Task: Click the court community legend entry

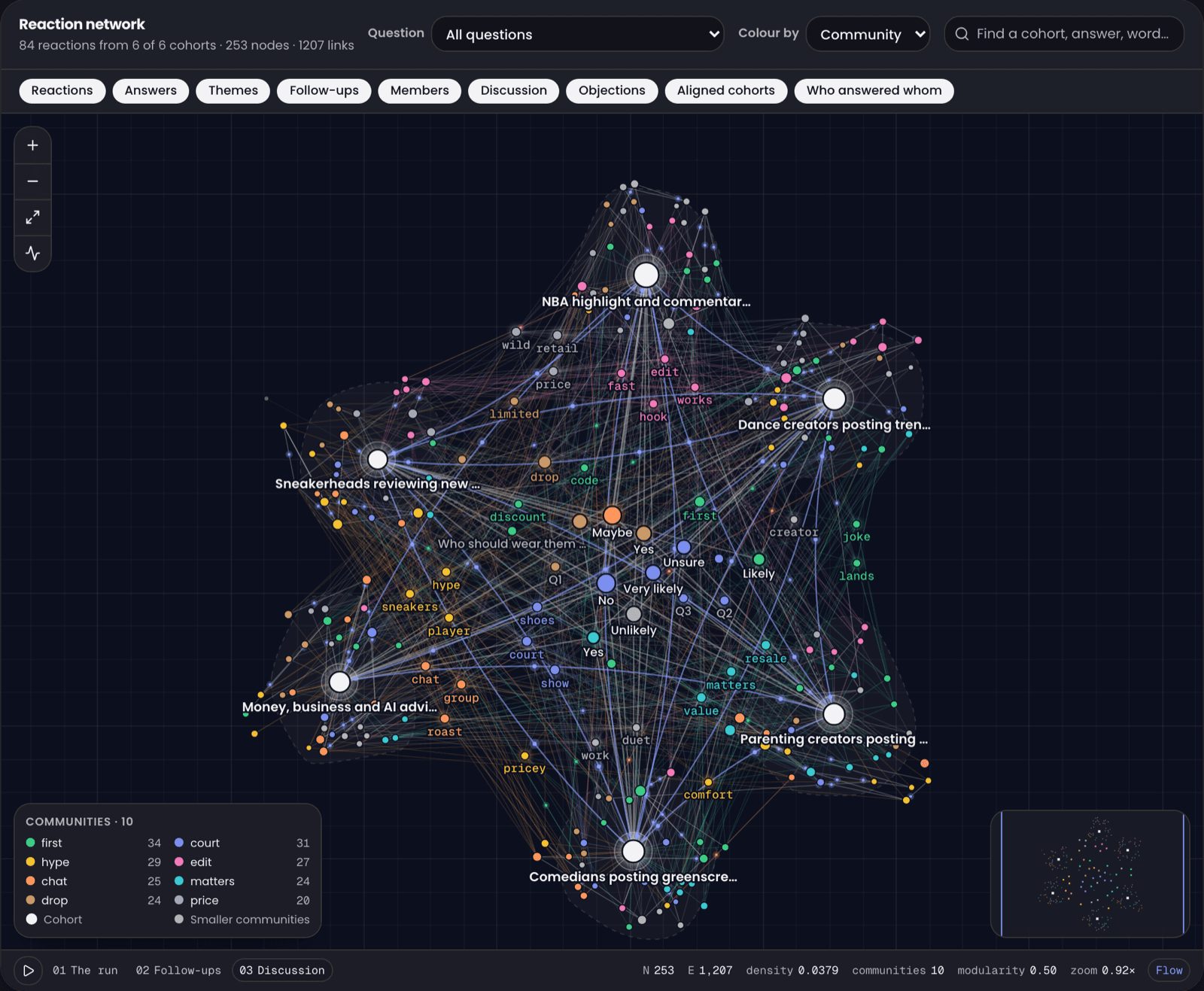Action: pyautogui.click(x=242, y=843)
